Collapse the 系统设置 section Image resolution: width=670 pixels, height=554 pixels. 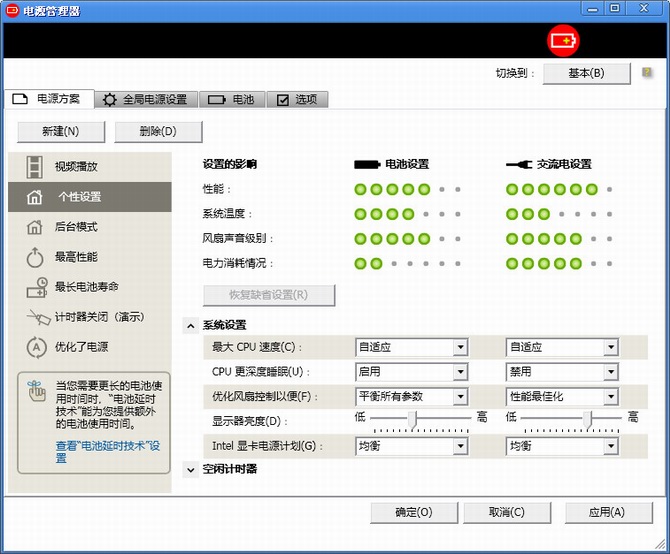191,325
